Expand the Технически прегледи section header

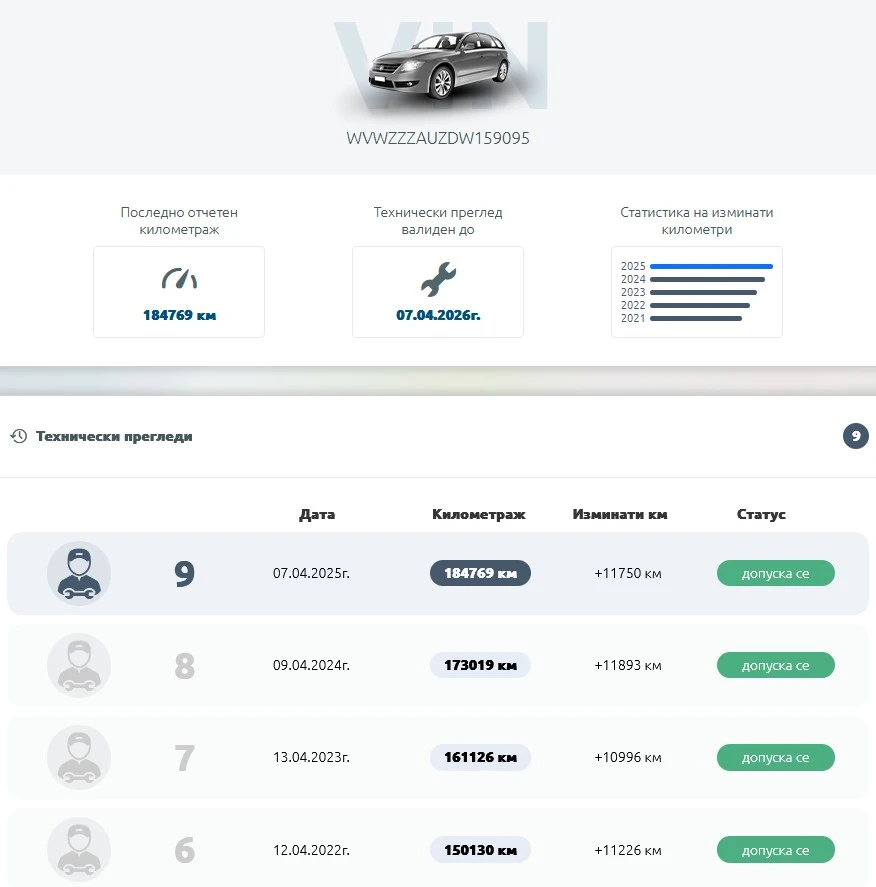pos(114,436)
